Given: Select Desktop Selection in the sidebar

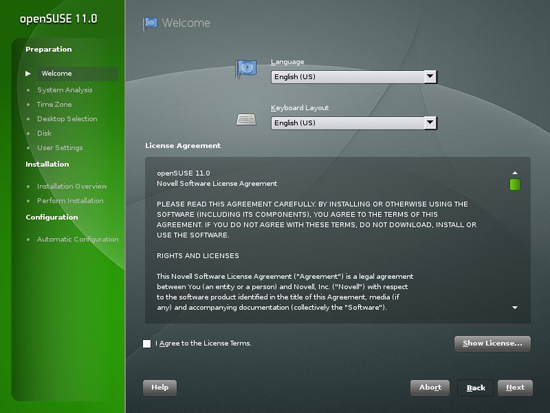Looking at the screenshot, I should coord(67,119).
